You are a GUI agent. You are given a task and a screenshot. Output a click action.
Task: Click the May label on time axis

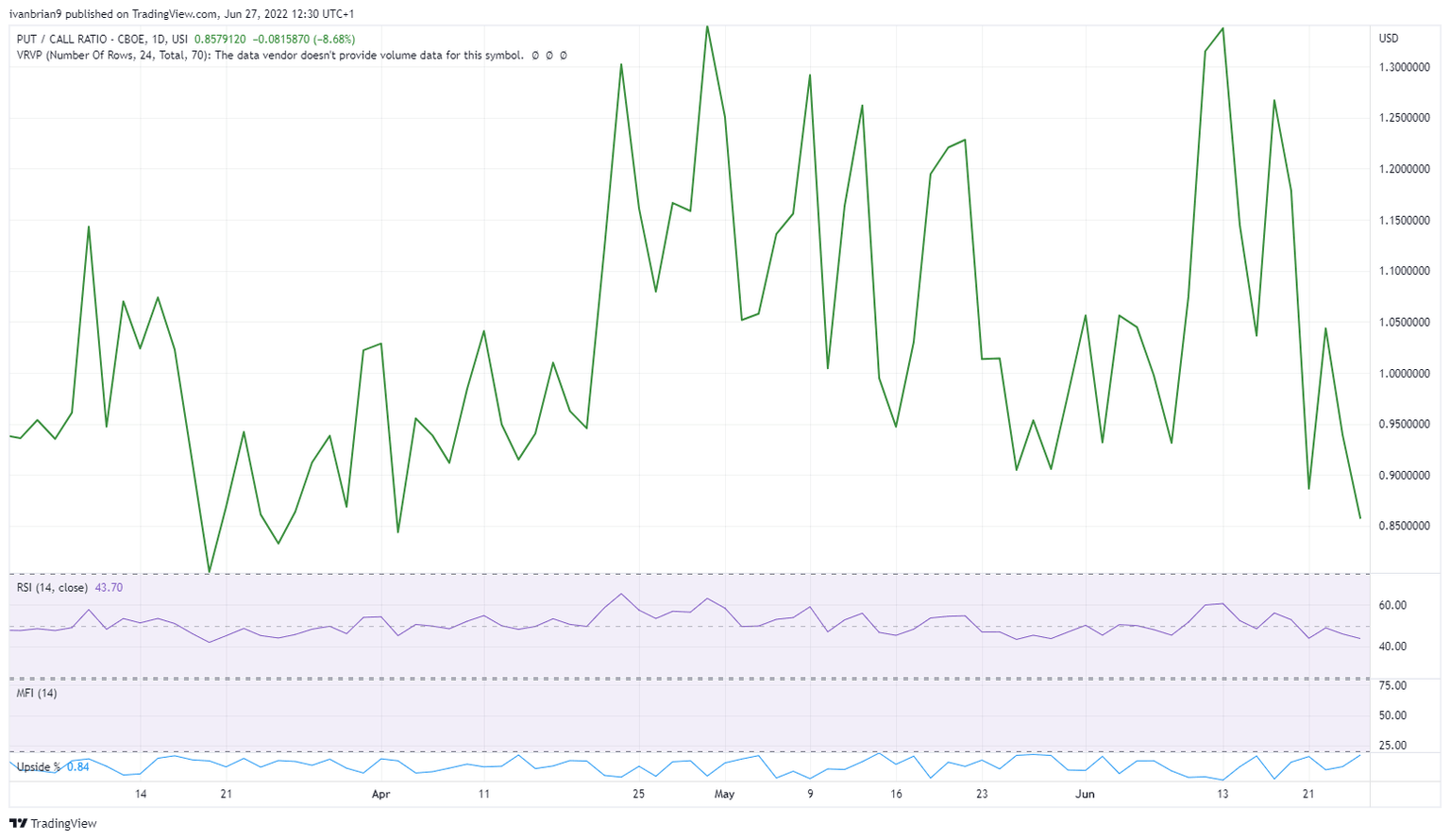coord(724,795)
